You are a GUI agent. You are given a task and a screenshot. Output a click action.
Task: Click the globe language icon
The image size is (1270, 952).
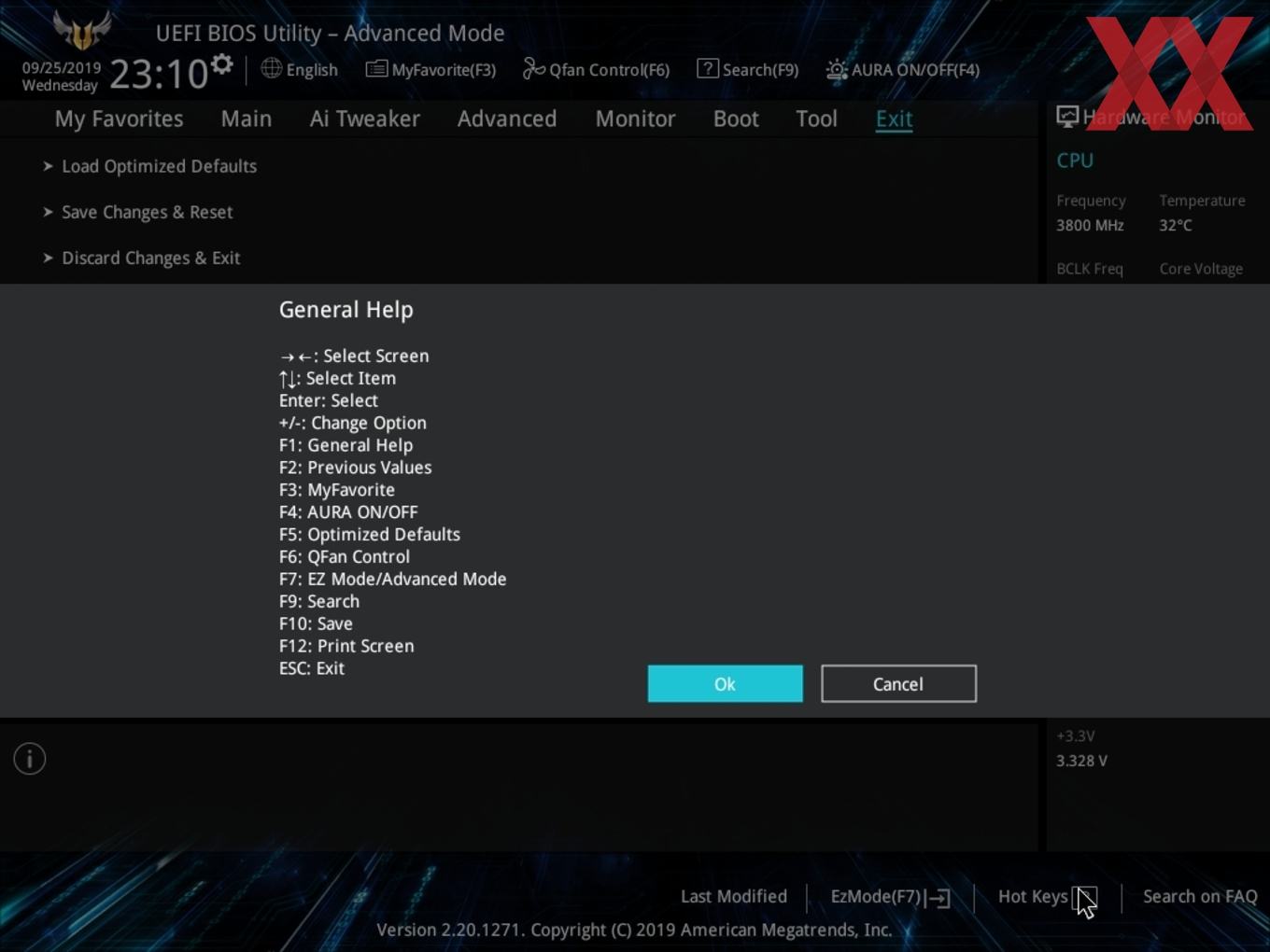pos(271,68)
